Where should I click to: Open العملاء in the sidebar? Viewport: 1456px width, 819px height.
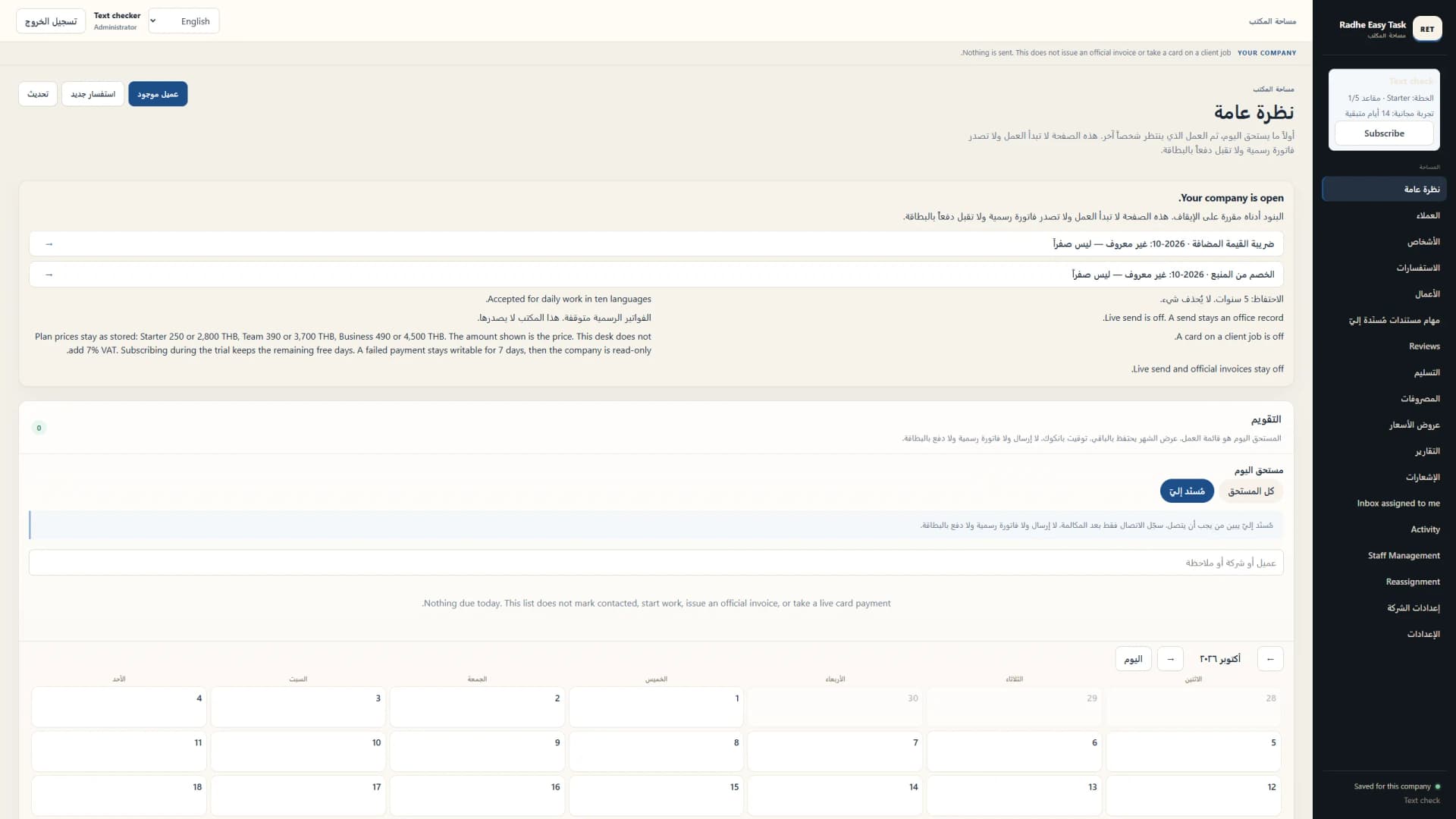click(x=1384, y=215)
